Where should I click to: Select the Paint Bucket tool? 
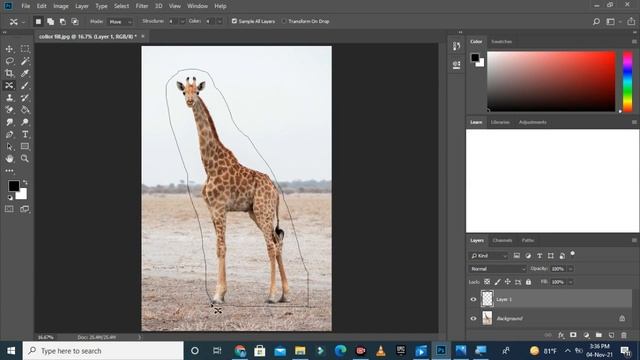[25, 110]
